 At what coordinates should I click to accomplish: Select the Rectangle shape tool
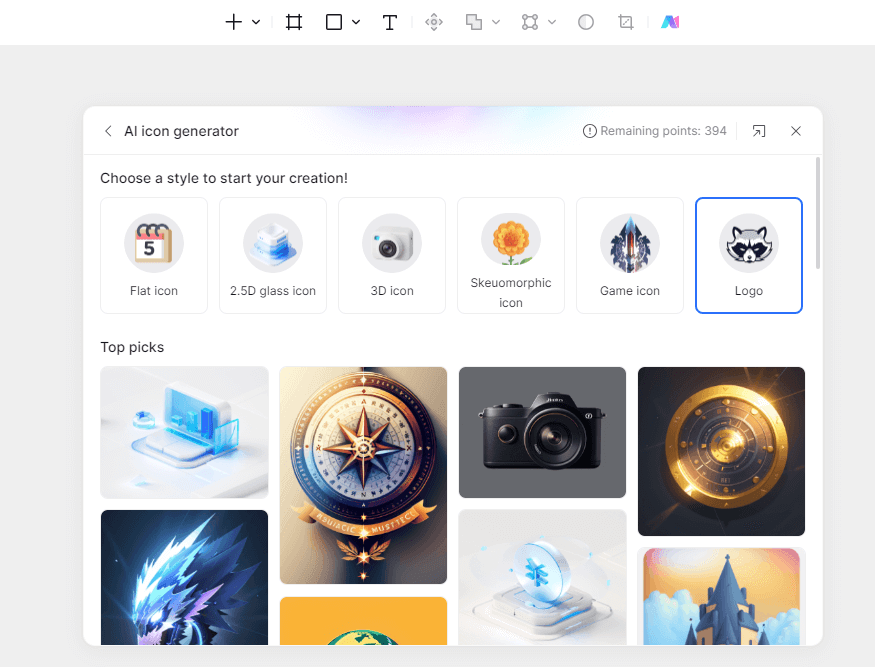click(x=334, y=22)
